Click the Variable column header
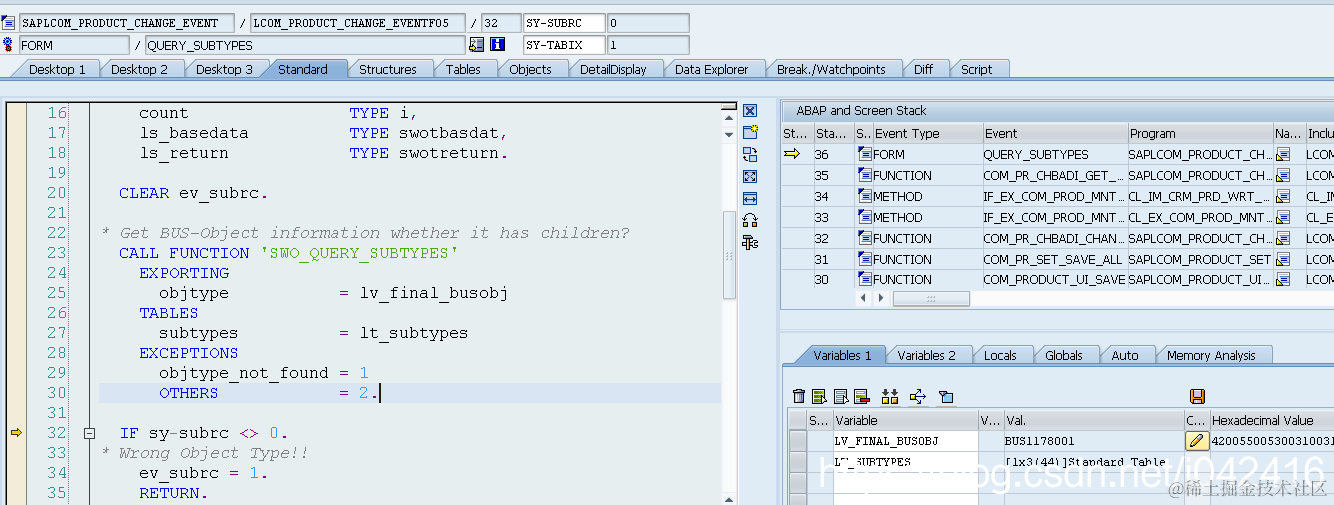Image resolution: width=1334 pixels, height=505 pixels. tap(906, 421)
